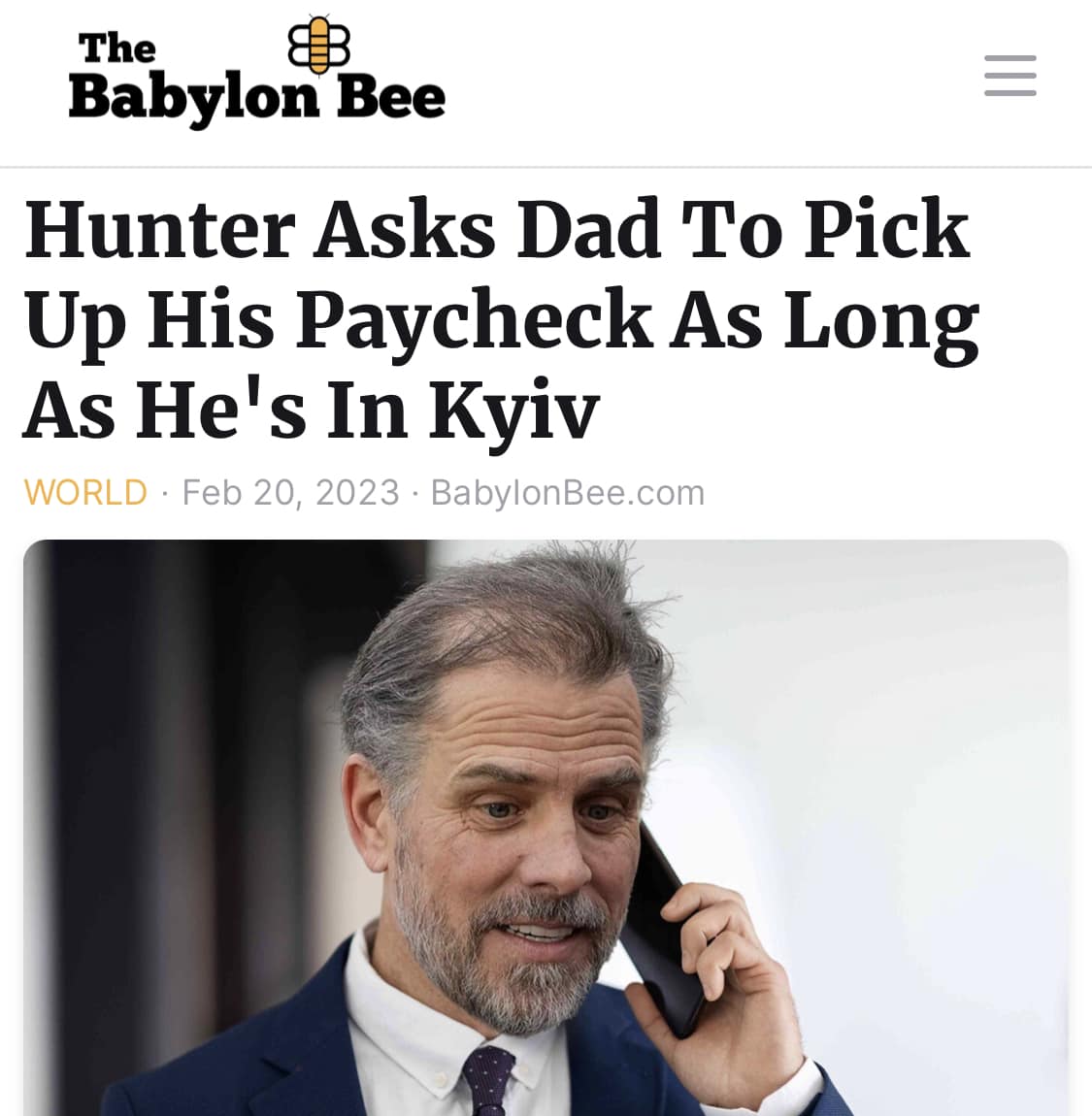This screenshot has height=1116, width=1092.
Task: Click the Feb 20, 2023 publication date
Action: tap(290, 493)
